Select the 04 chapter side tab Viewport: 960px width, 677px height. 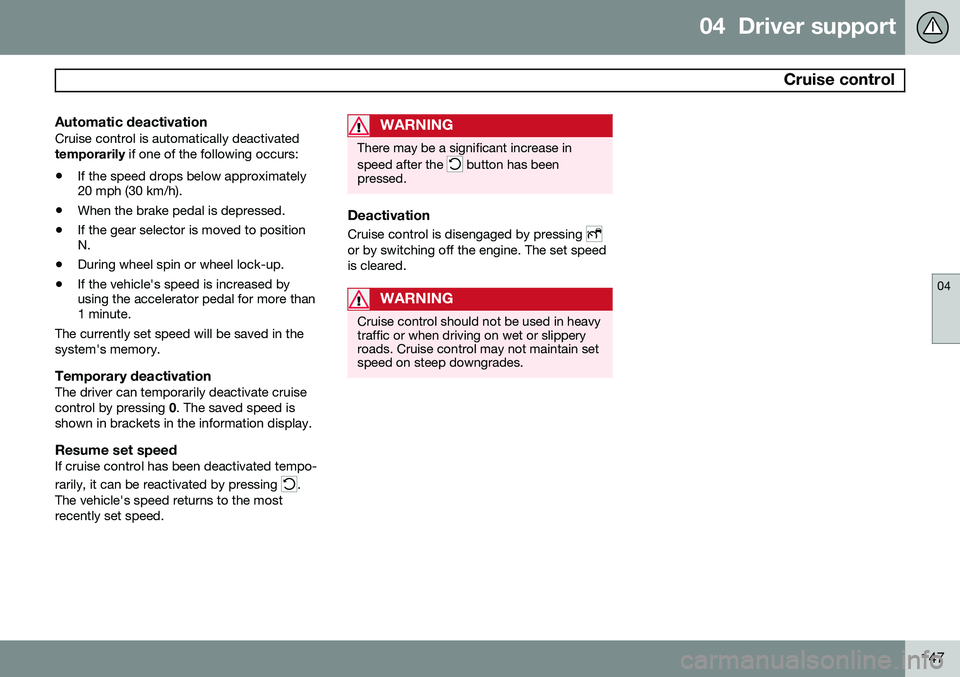pyautogui.click(x=945, y=309)
